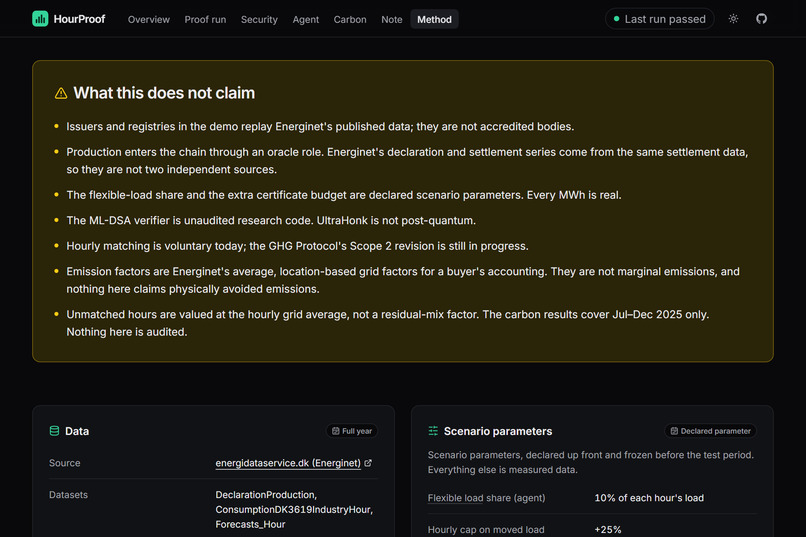Image resolution: width=806 pixels, height=537 pixels.
Task: Open the HourProof home link text
Action: 79,19
